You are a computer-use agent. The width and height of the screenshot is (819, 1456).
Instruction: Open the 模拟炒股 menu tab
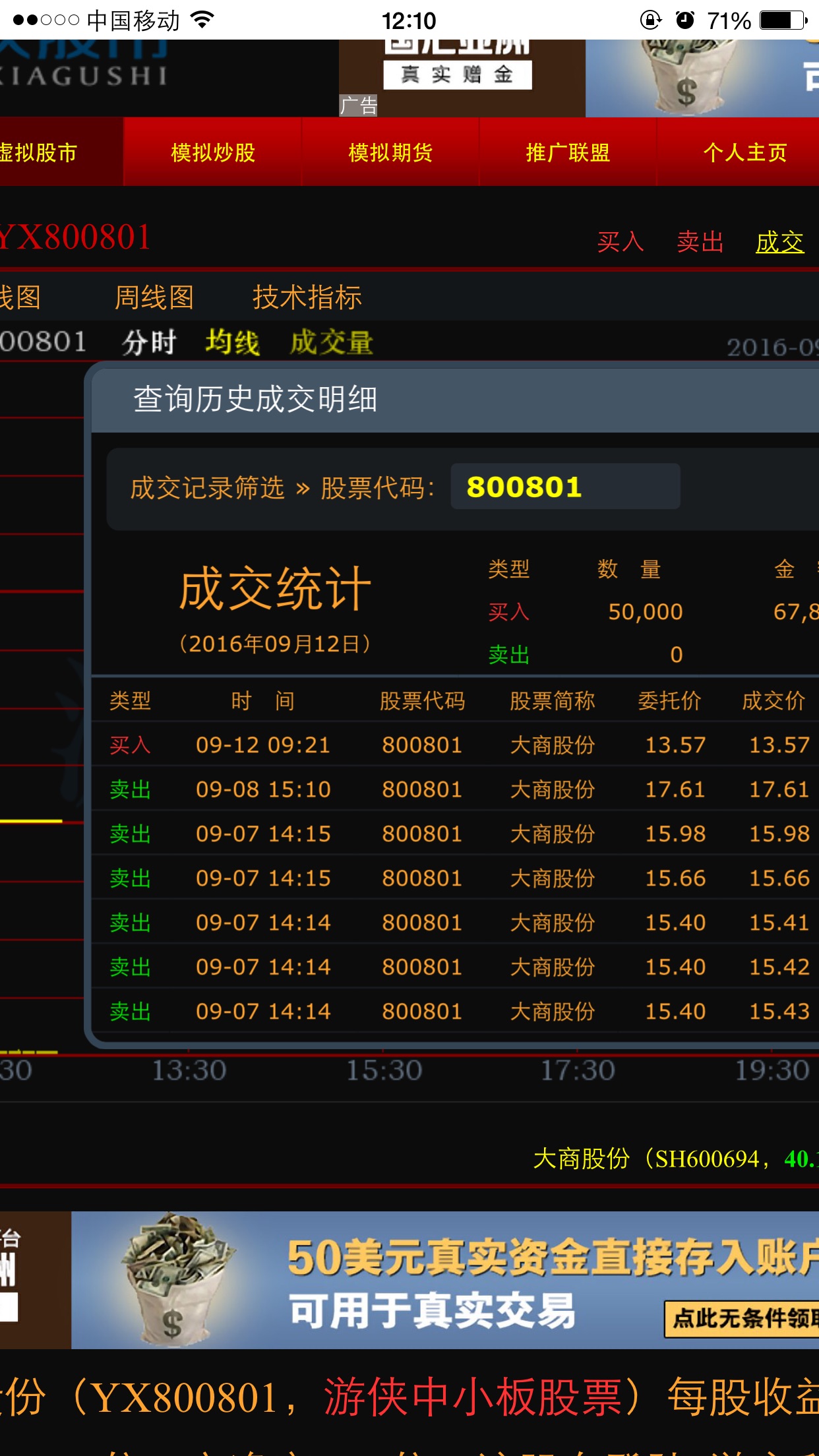tap(212, 152)
